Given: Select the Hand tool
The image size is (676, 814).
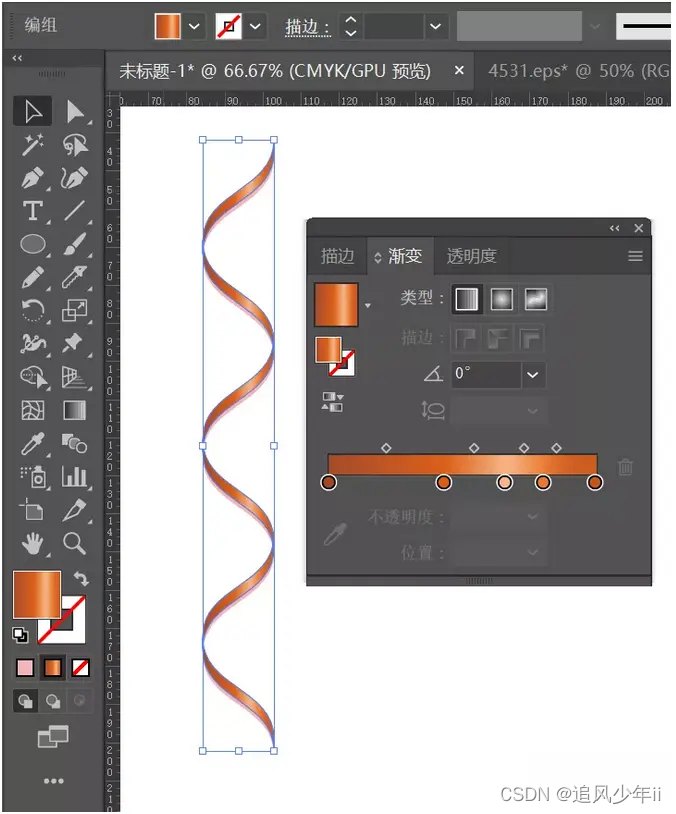Looking at the screenshot, I should [33, 544].
